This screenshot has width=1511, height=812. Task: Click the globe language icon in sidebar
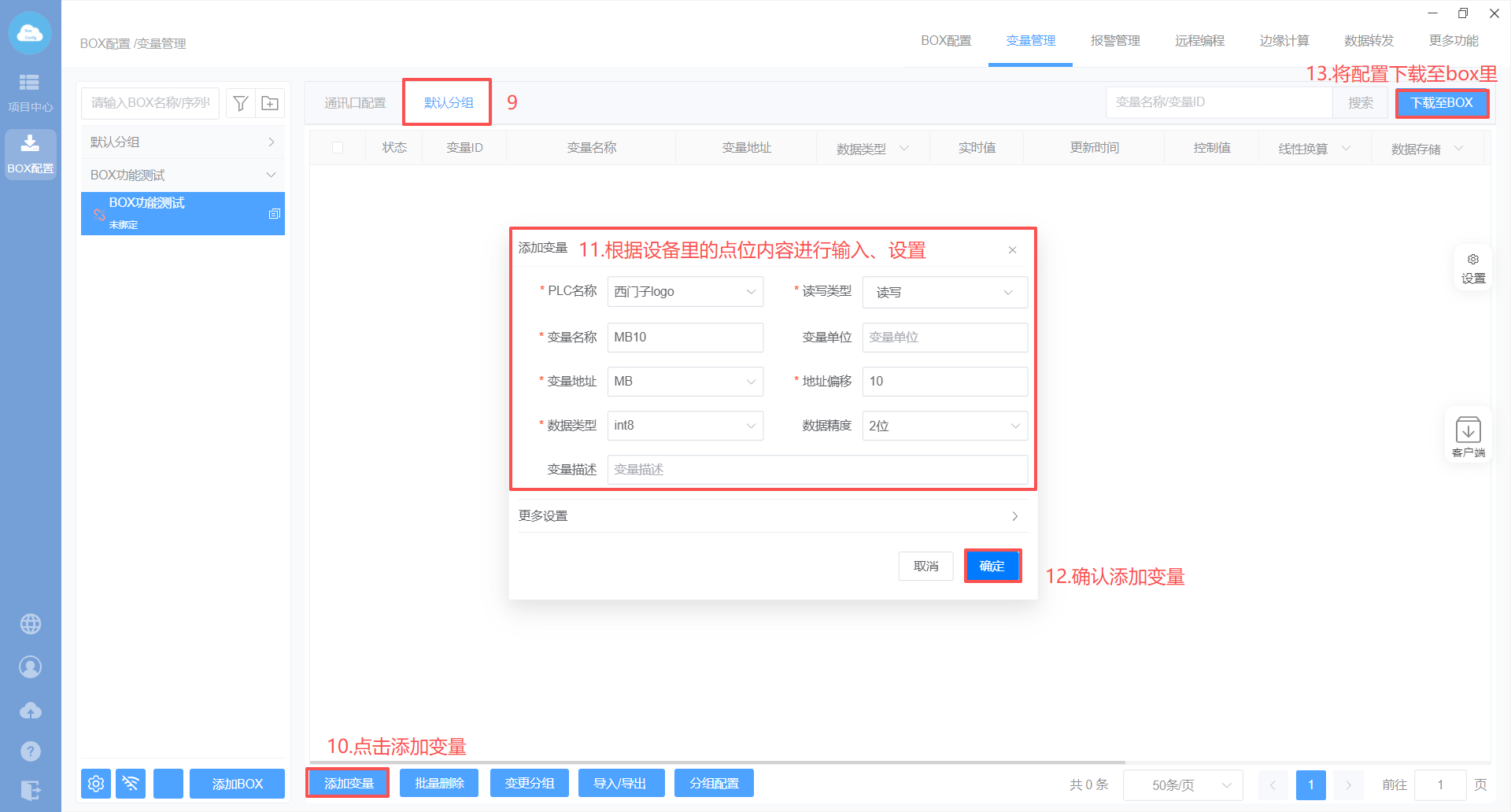[x=30, y=624]
